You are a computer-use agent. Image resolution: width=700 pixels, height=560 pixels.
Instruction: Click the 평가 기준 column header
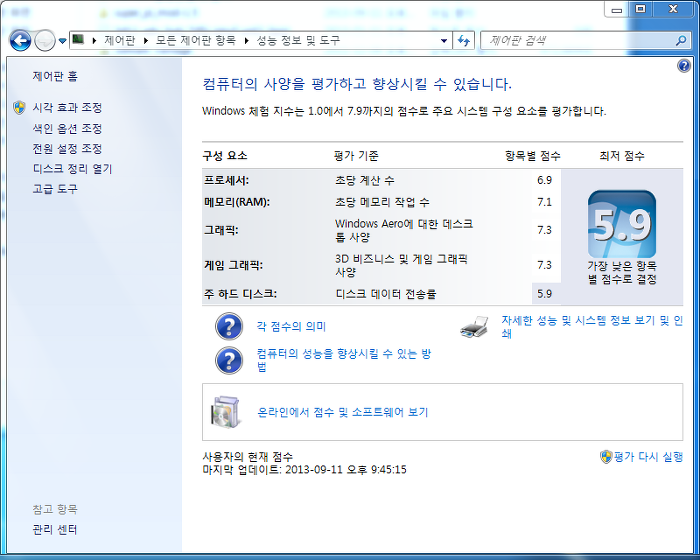[x=356, y=156]
